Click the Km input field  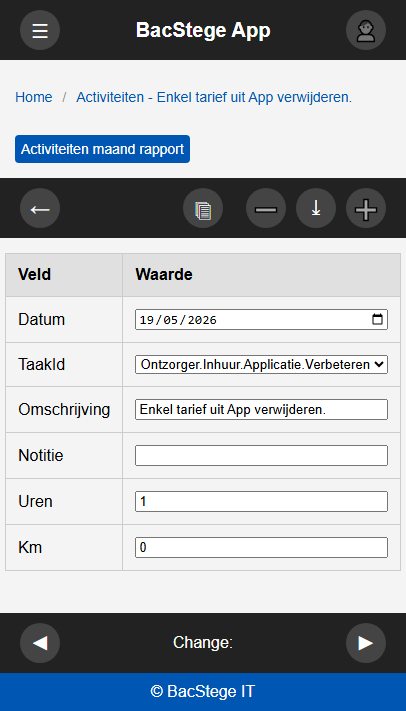[261, 547]
